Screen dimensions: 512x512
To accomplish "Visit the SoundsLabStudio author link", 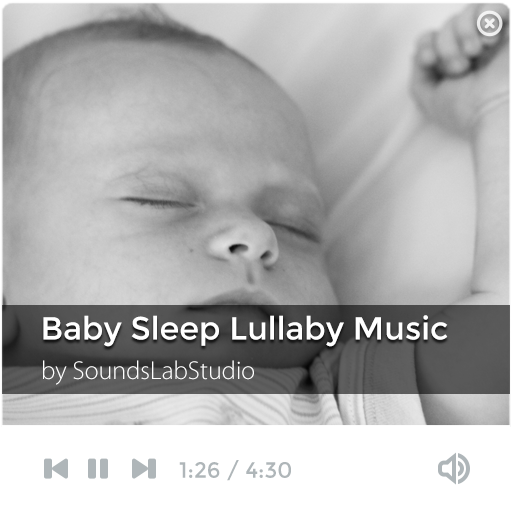I will pyautogui.click(x=164, y=370).
